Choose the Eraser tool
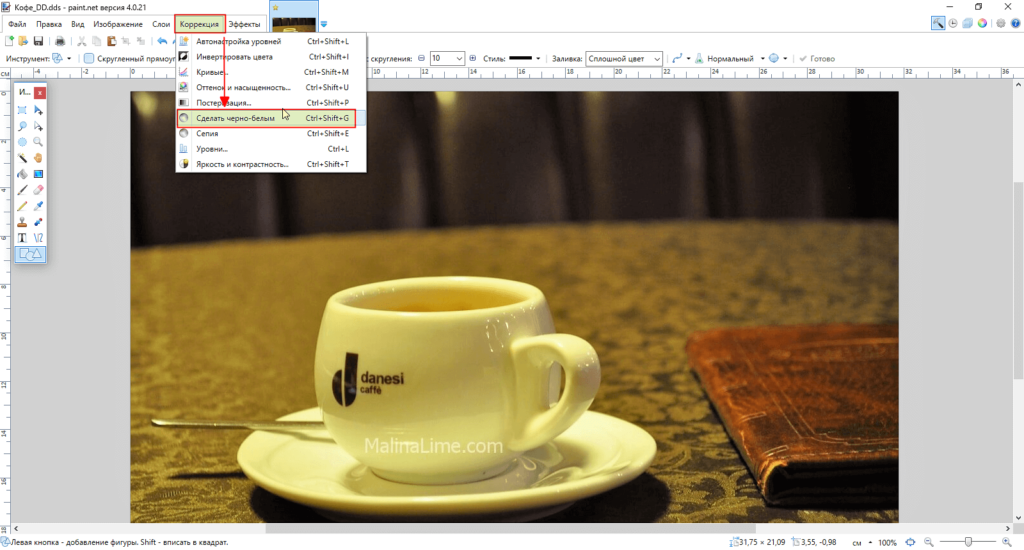This screenshot has height=550, width=1024. pos(38,189)
